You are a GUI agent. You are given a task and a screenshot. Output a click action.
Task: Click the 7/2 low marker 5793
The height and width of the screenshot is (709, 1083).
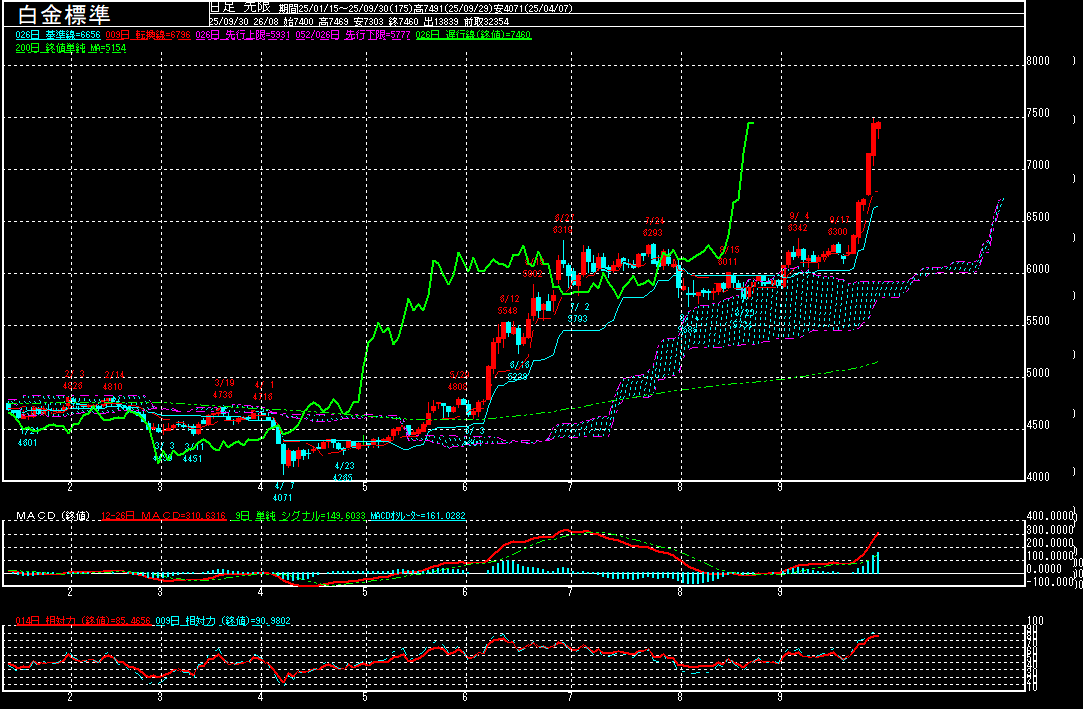pos(578,319)
